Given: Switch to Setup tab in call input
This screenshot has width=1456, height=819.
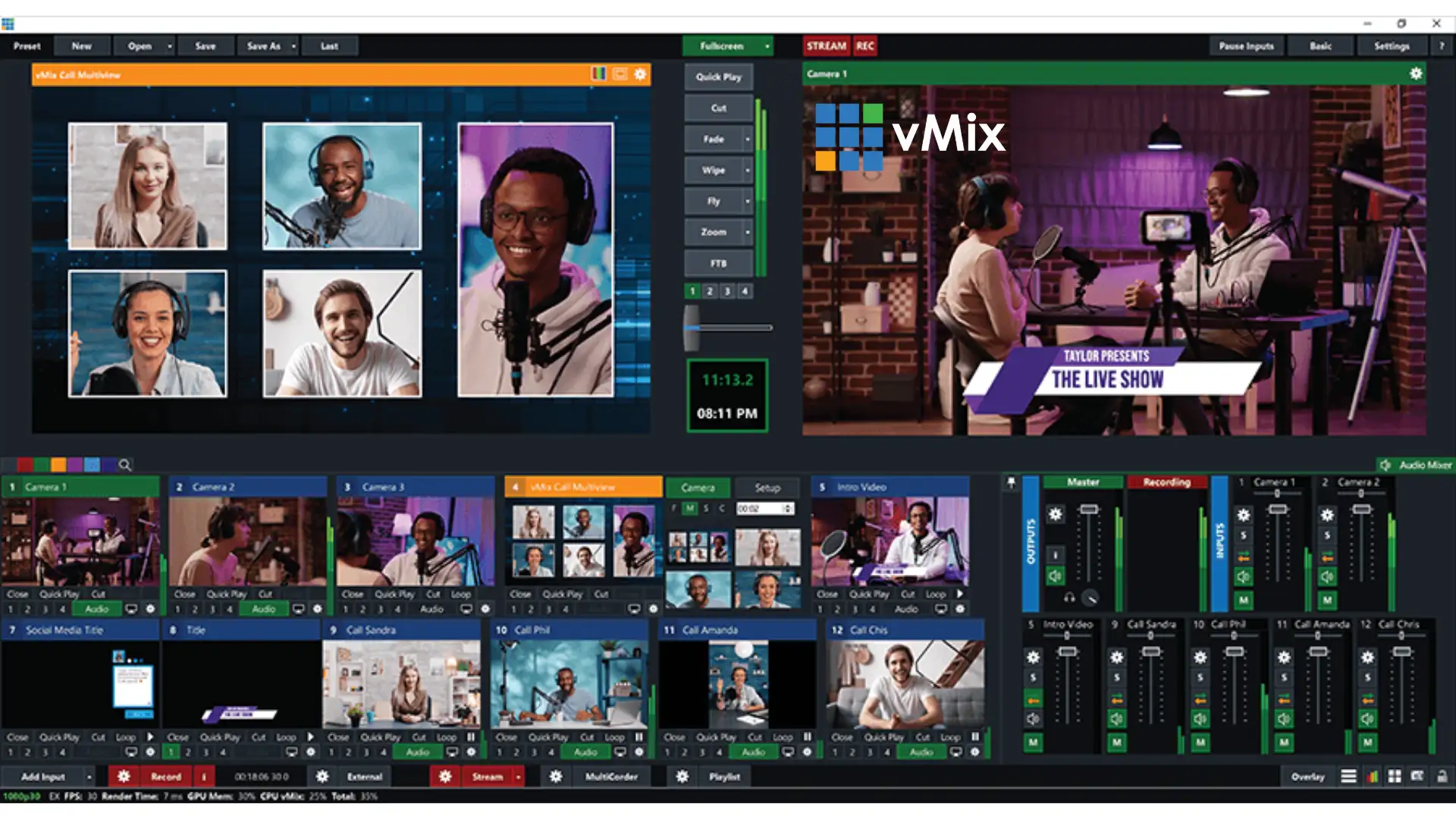Looking at the screenshot, I should point(767,488).
